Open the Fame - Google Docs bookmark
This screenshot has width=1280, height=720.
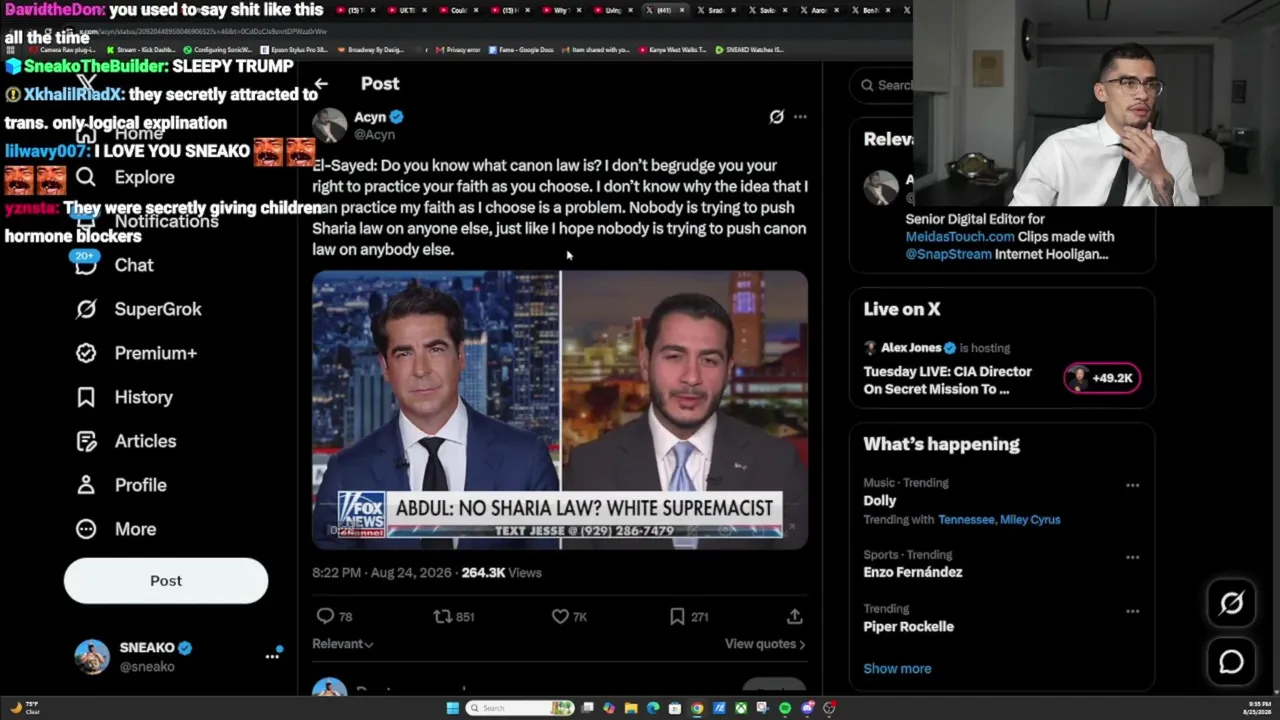tap(520, 49)
